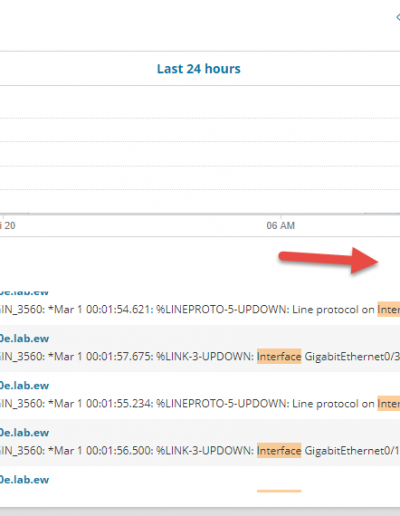Select the 00:01:54.621 LINEPROTO-5-UPDOWN log message
Screen dimensions: 400x516
(x=200, y=310)
